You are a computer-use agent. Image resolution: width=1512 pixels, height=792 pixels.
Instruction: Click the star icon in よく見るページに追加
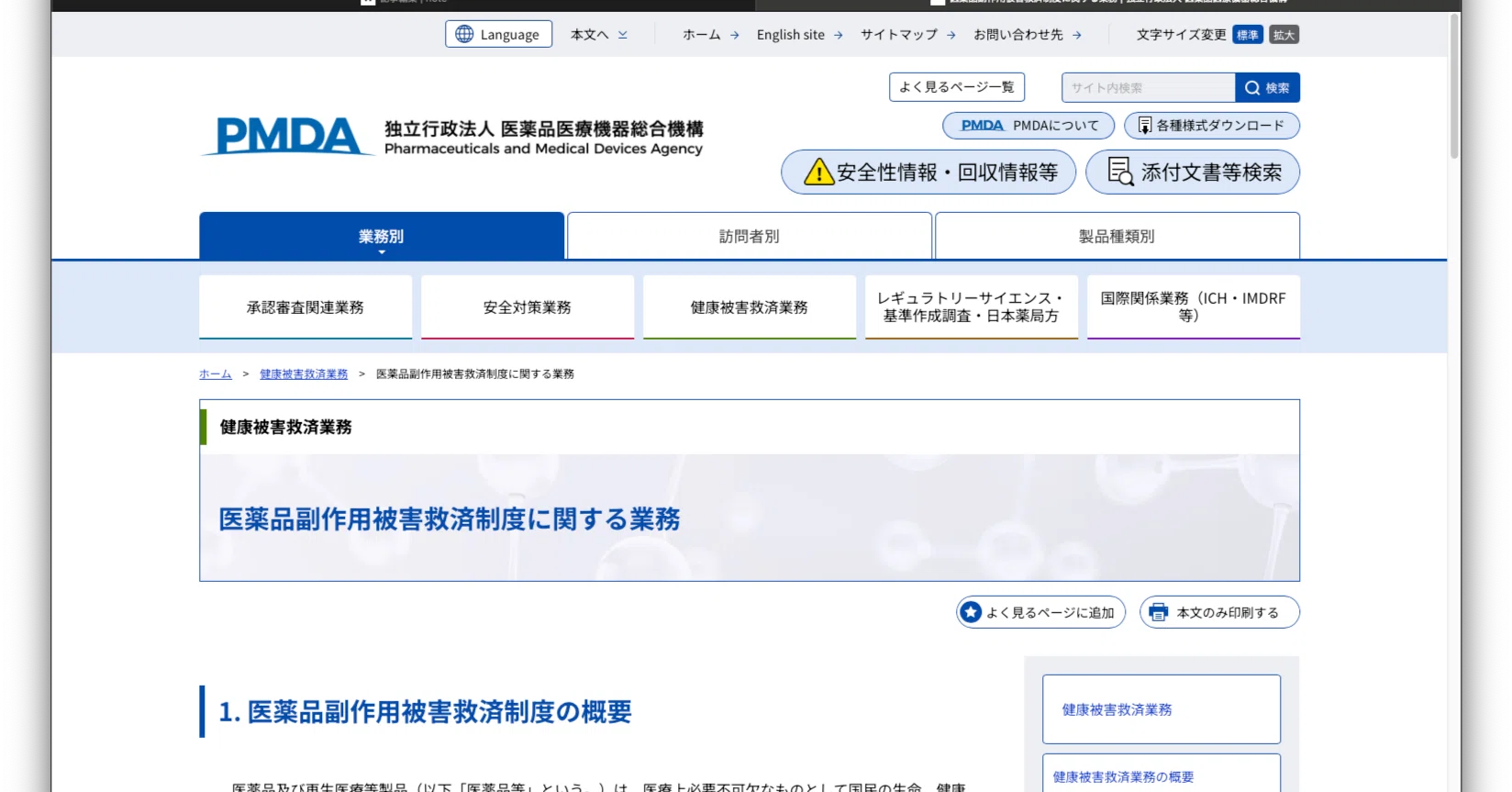971,612
